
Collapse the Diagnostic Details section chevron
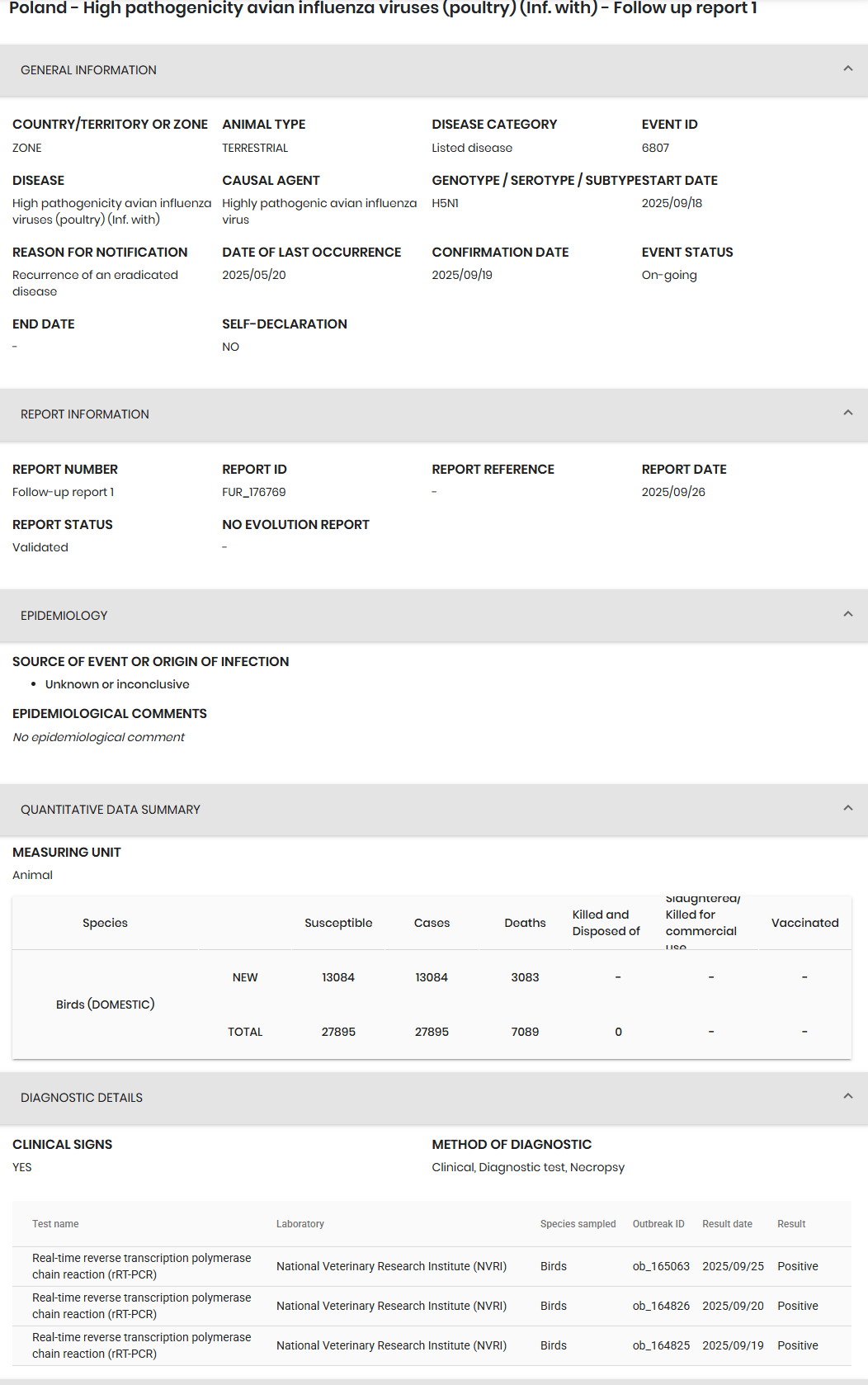point(847,1097)
